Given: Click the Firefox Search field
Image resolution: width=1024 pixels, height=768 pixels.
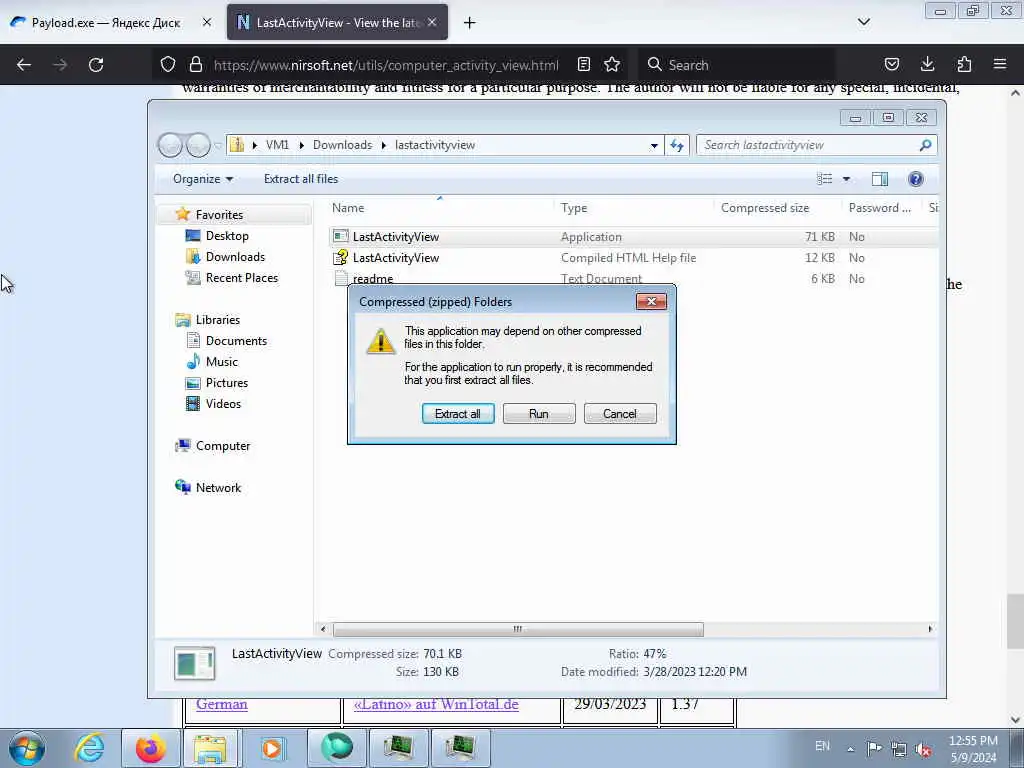Looking at the screenshot, I should click(736, 65).
